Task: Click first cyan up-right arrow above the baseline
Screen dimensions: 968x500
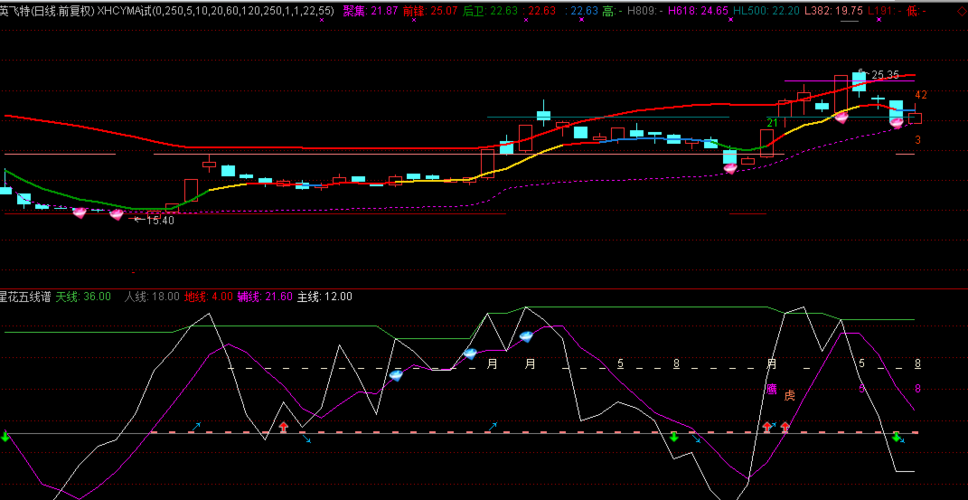Action: 197,426
